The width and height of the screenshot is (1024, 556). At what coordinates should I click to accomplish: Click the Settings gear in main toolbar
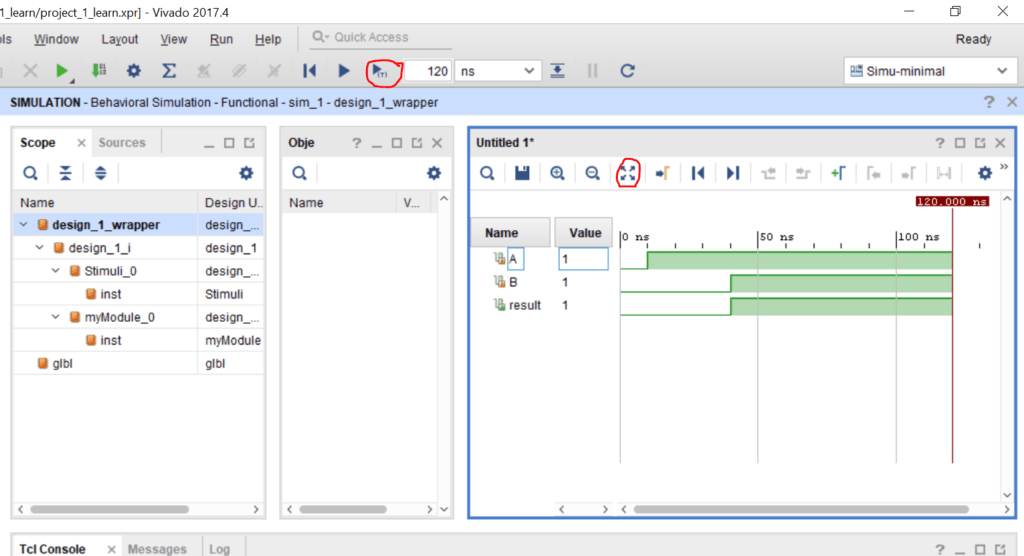click(x=133, y=71)
